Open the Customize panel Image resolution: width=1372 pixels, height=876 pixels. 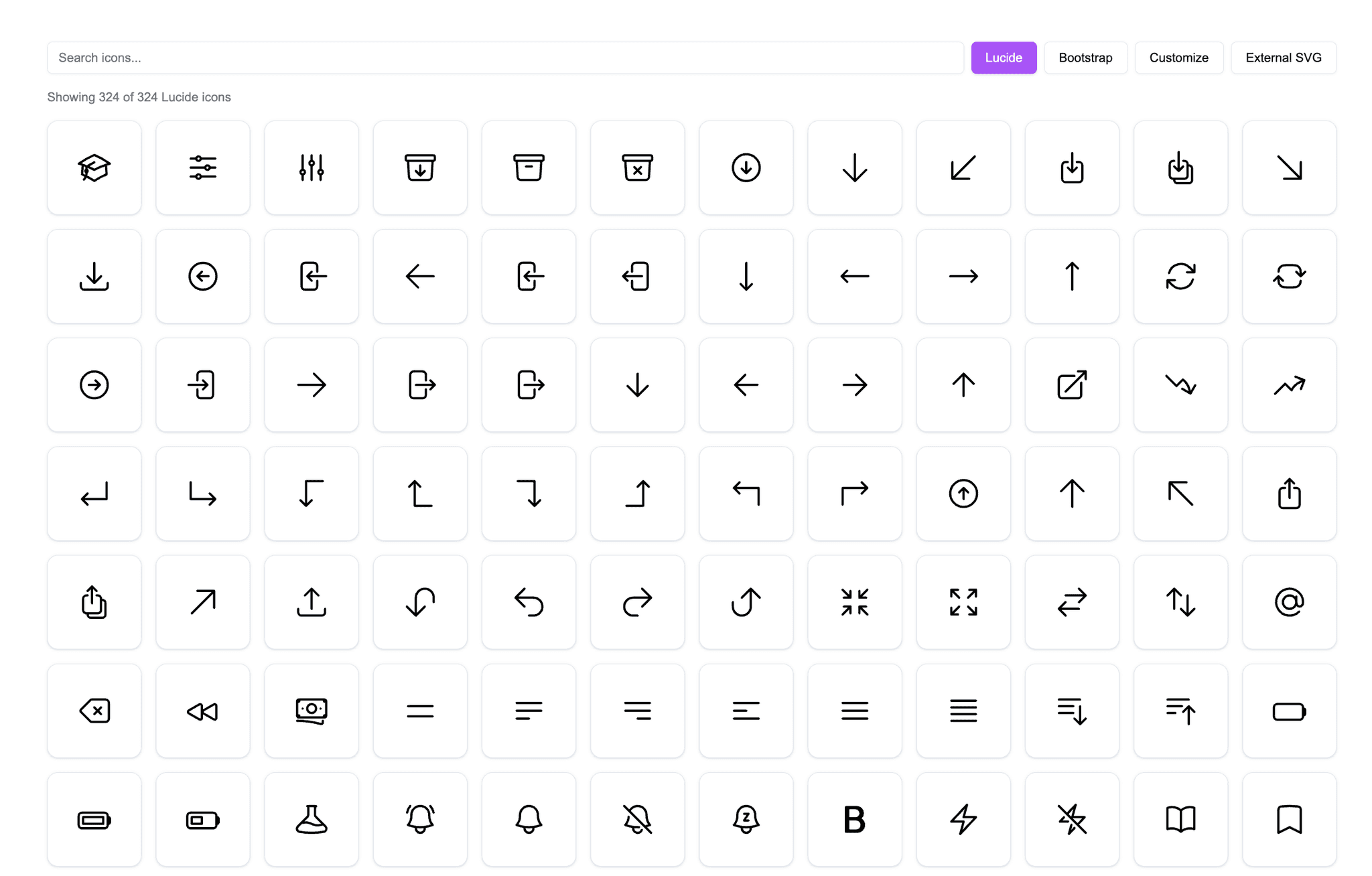click(1179, 58)
